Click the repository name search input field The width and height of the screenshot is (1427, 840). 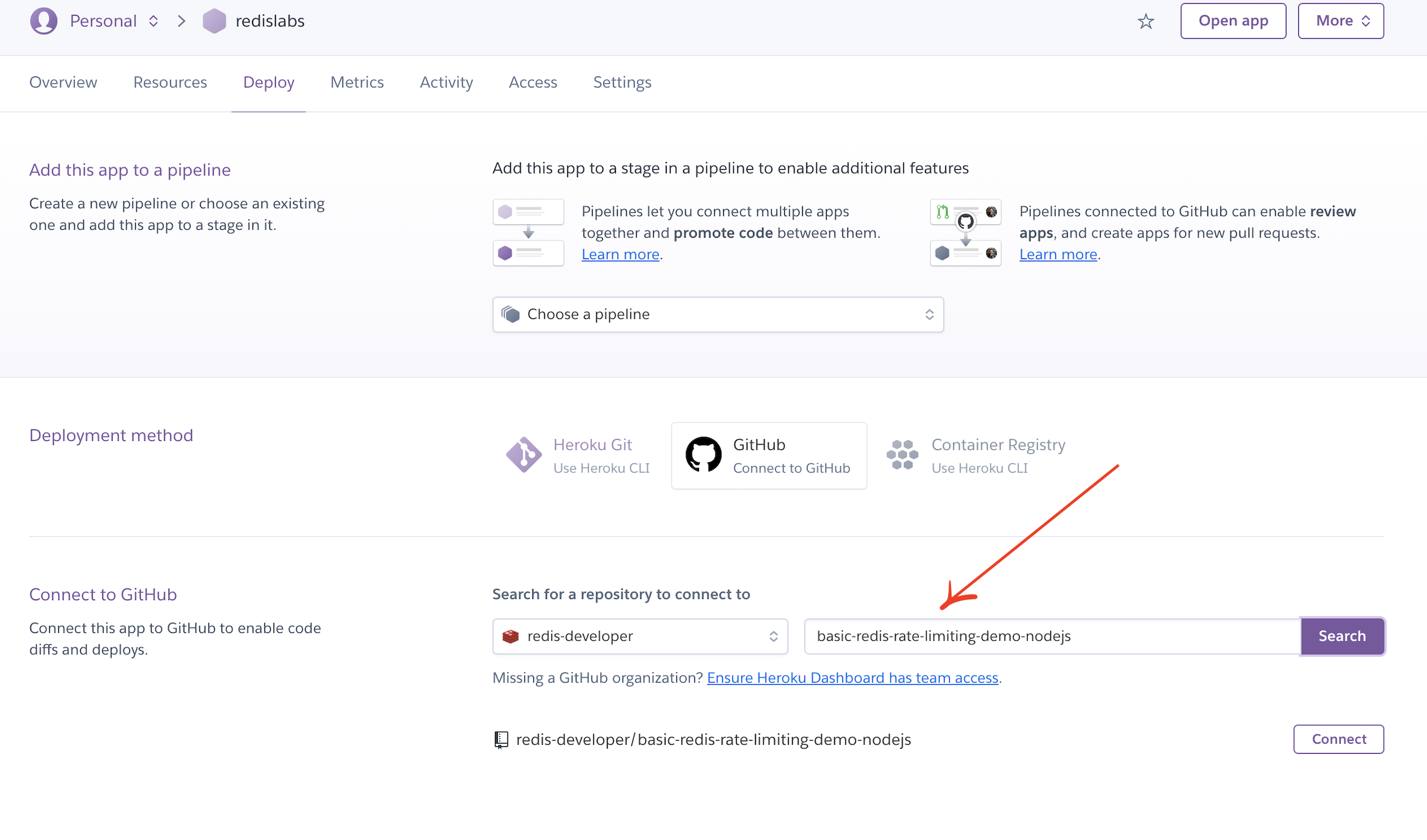click(x=1052, y=636)
